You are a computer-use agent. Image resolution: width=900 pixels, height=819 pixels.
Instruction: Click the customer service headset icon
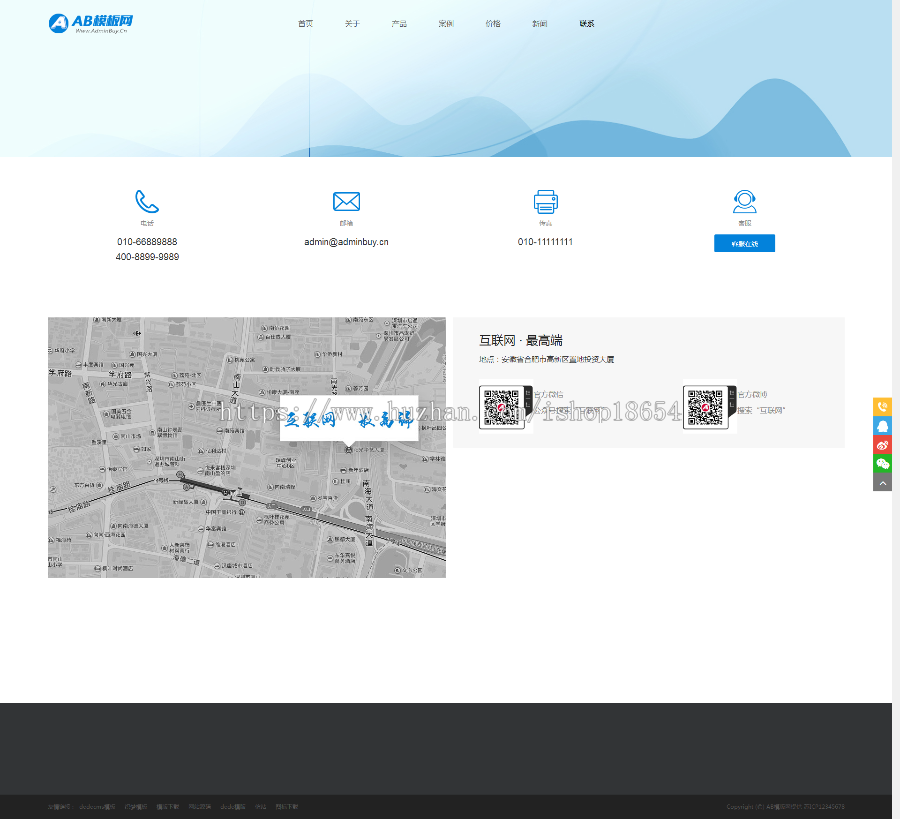[x=744, y=201]
